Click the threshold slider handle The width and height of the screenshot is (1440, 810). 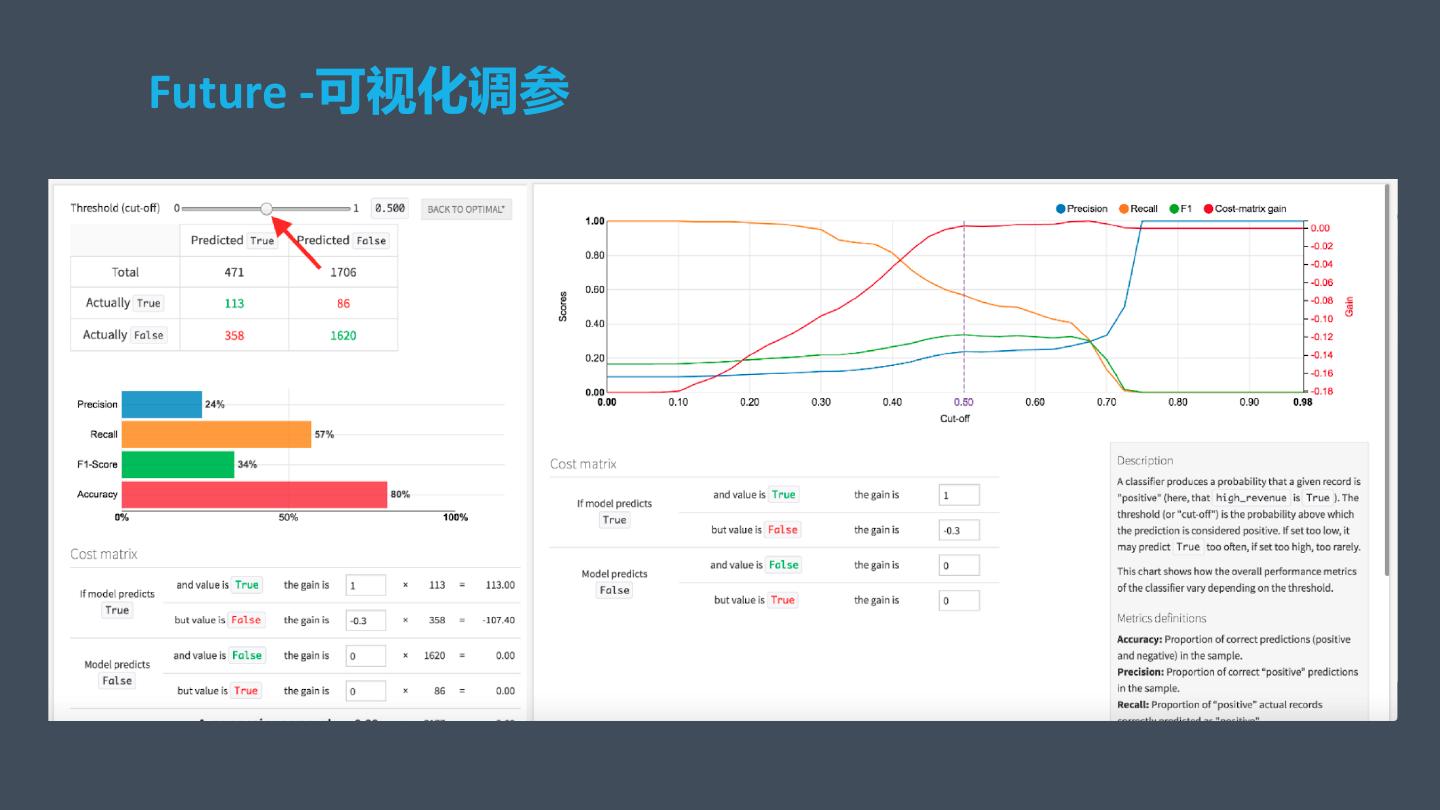point(266,208)
